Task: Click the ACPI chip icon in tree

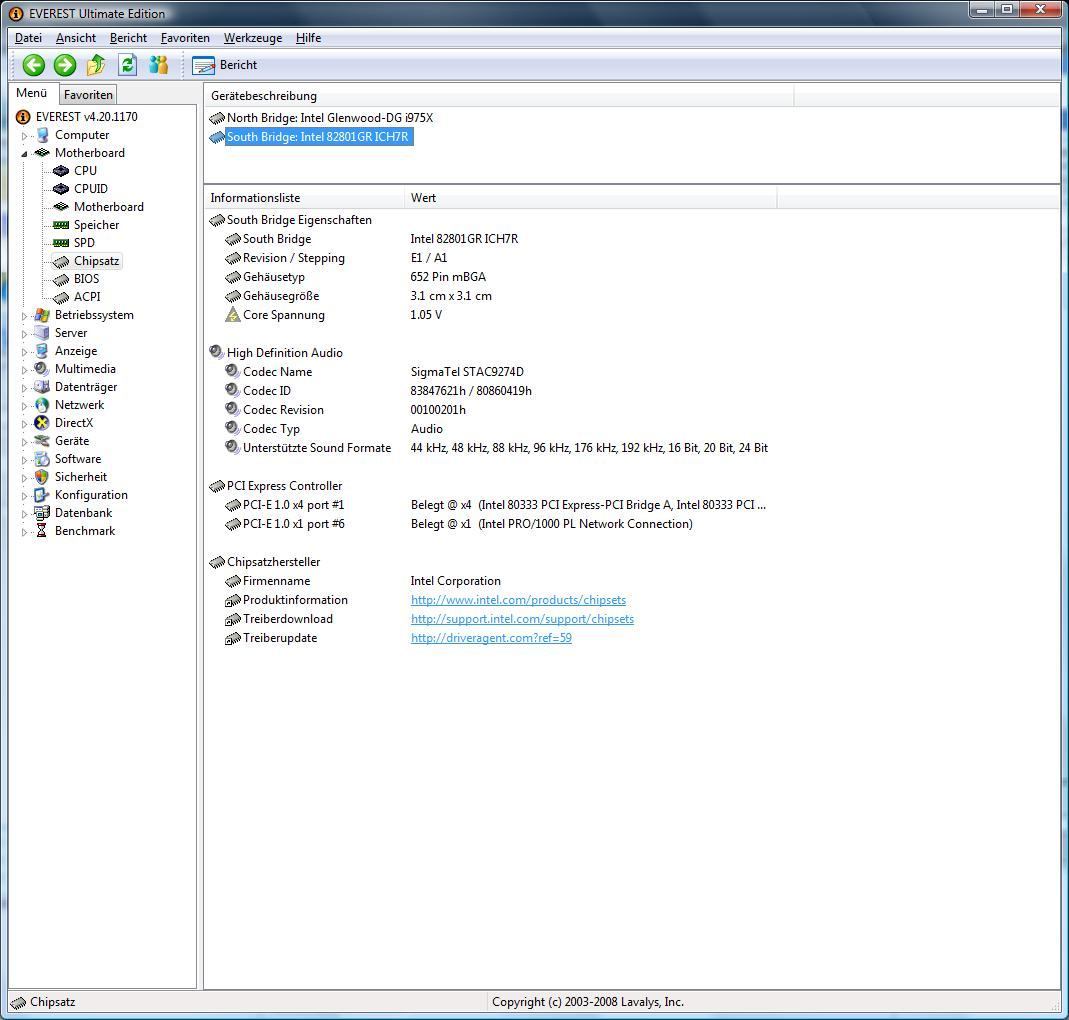Action: [61, 297]
